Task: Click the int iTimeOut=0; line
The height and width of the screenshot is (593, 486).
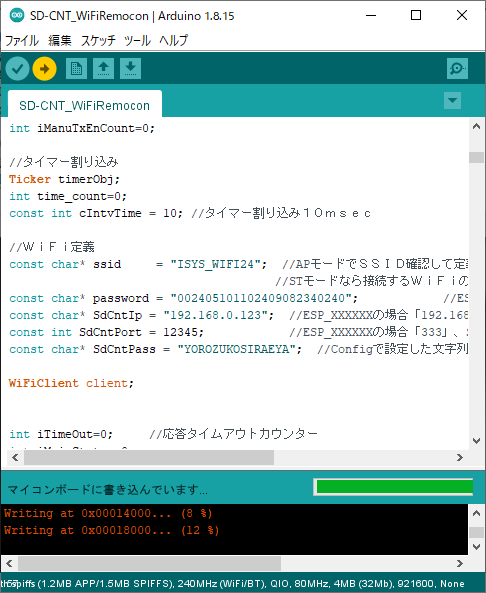Action: click(x=61, y=434)
